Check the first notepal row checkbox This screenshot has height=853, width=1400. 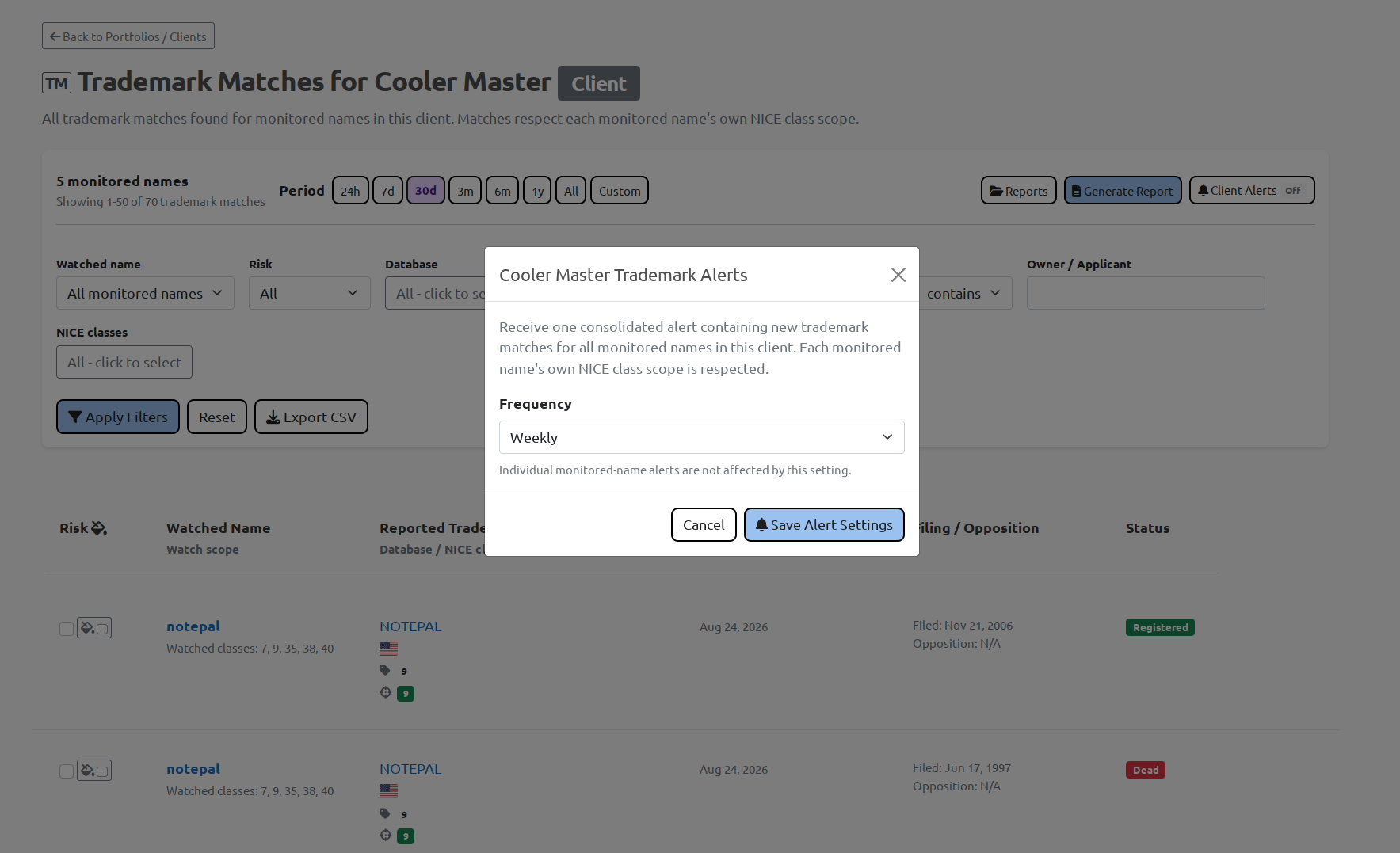click(67, 628)
